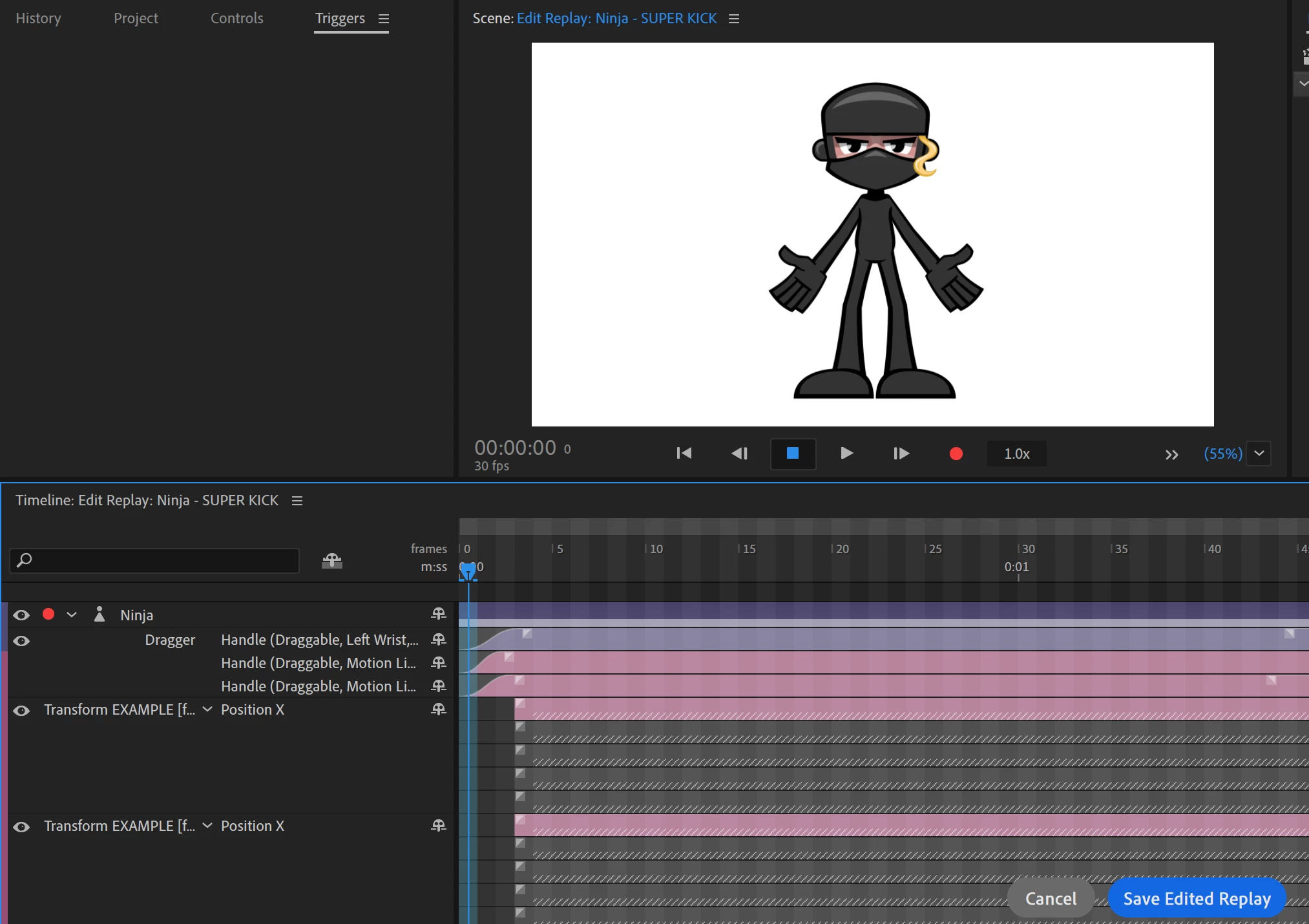Hide the Ninja track with eye icon

pos(21,615)
